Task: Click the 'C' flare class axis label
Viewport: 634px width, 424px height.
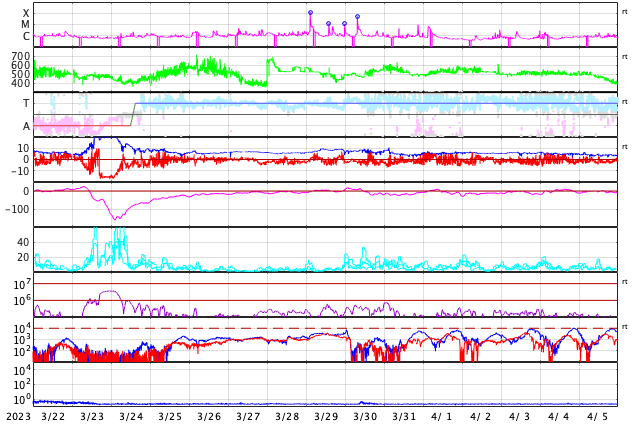Action: click(26, 36)
